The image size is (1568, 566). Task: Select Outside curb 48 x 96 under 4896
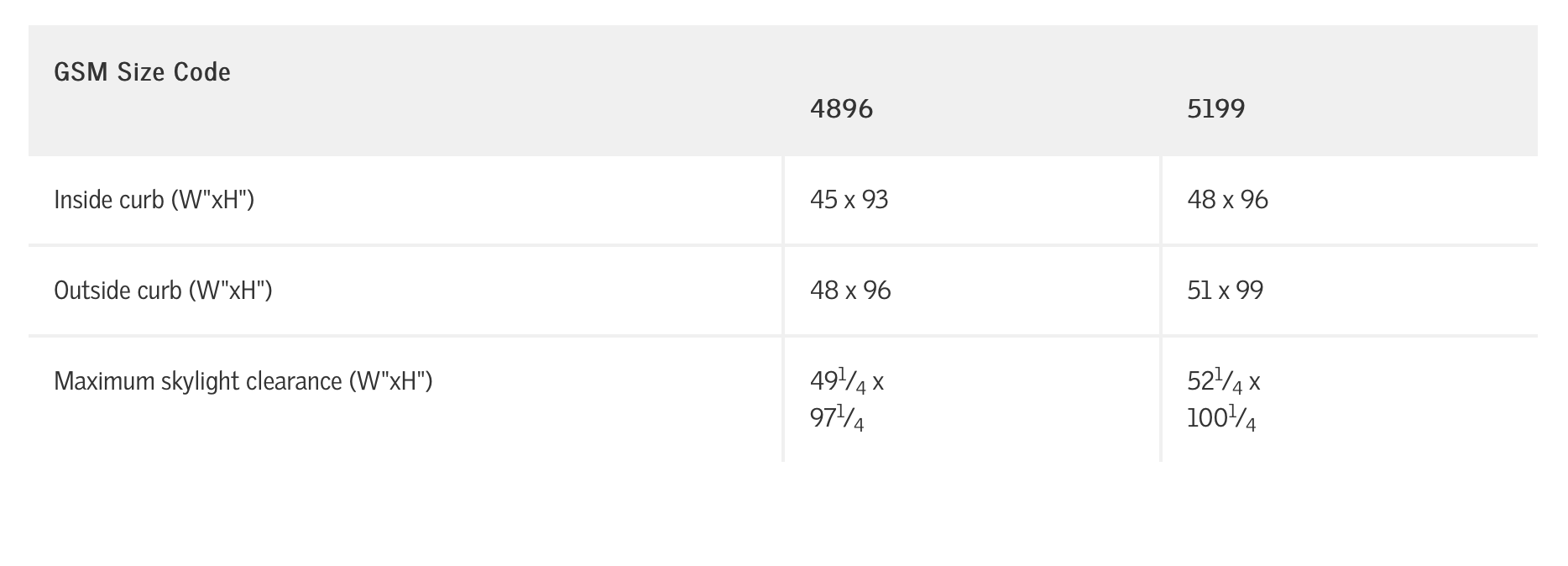850,291
